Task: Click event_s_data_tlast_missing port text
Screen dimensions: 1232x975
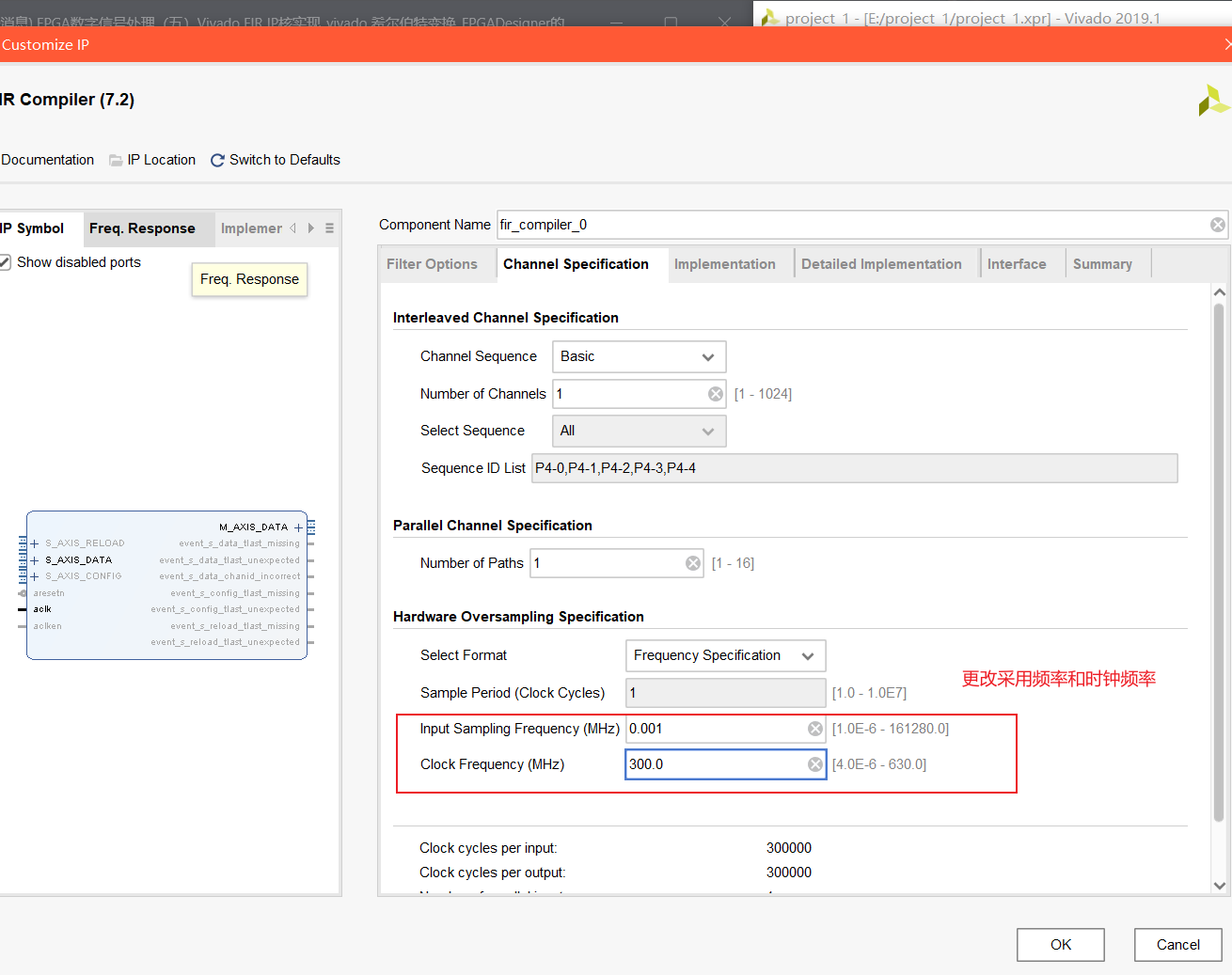Action: click(x=239, y=543)
